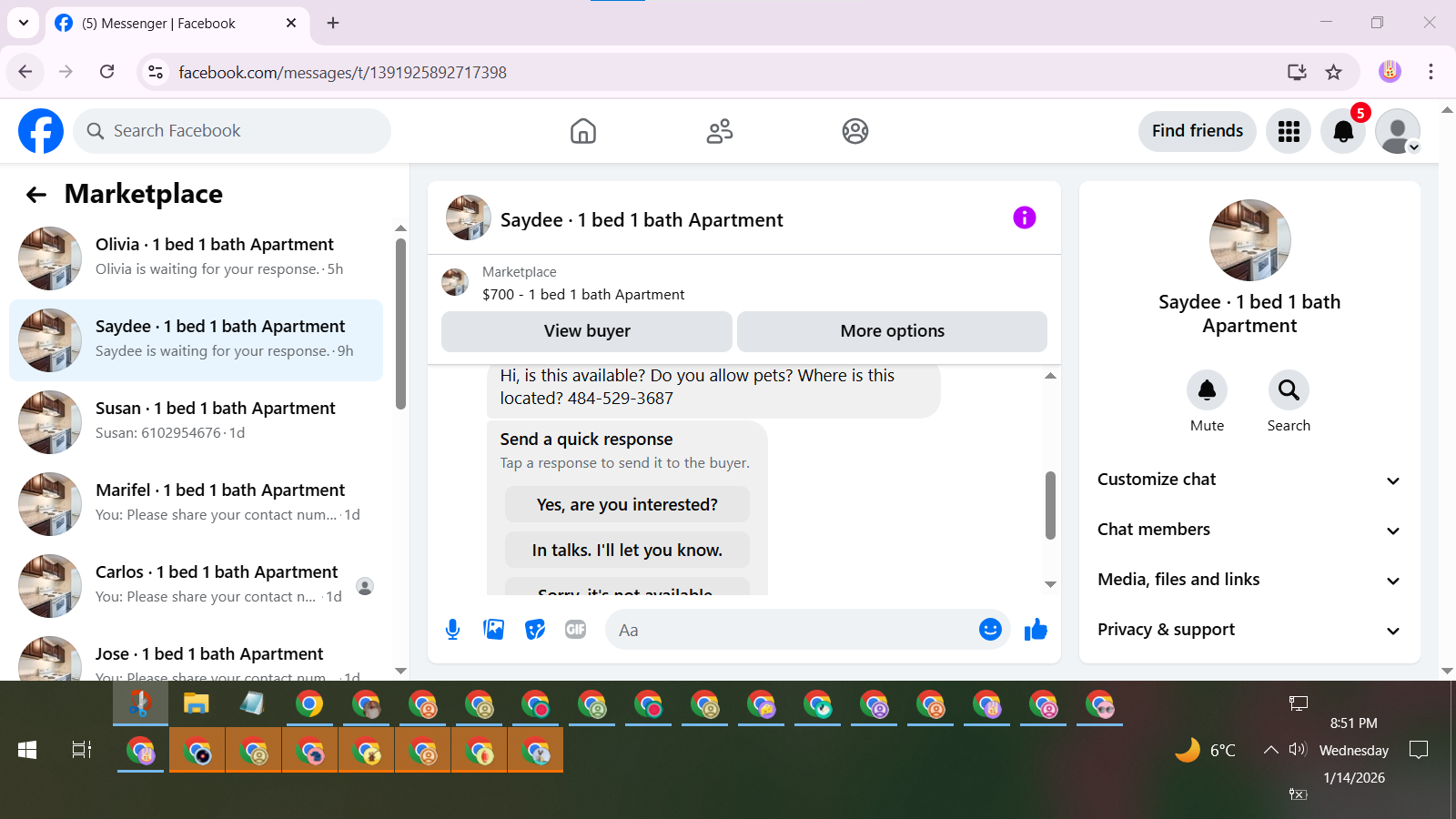Open Carlos's apartment conversation
This screenshot has width=1456, height=819.
point(196,586)
